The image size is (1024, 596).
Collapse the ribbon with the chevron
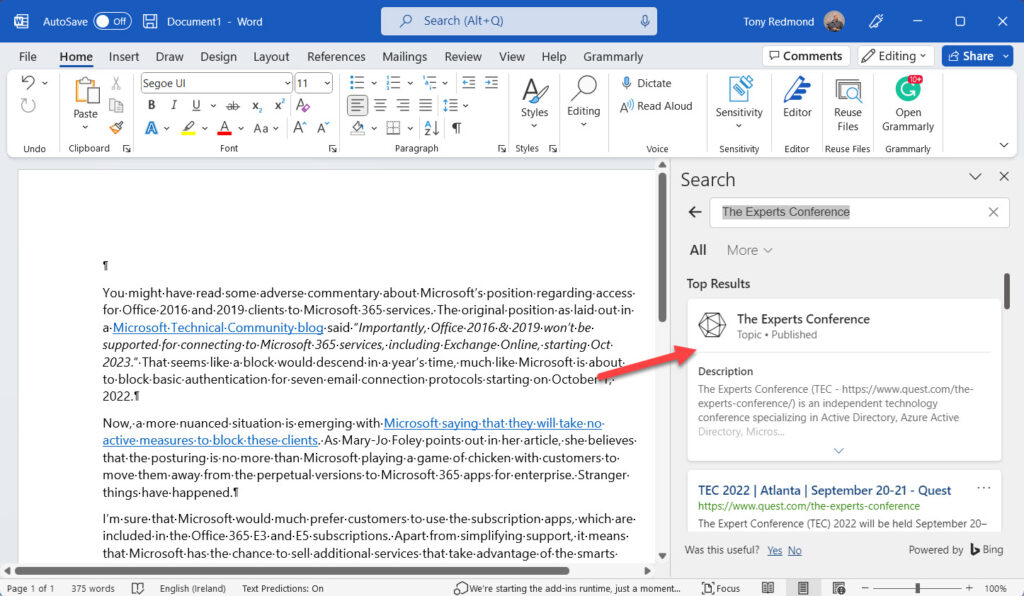pyautogui.click(x=1004, y=145)
